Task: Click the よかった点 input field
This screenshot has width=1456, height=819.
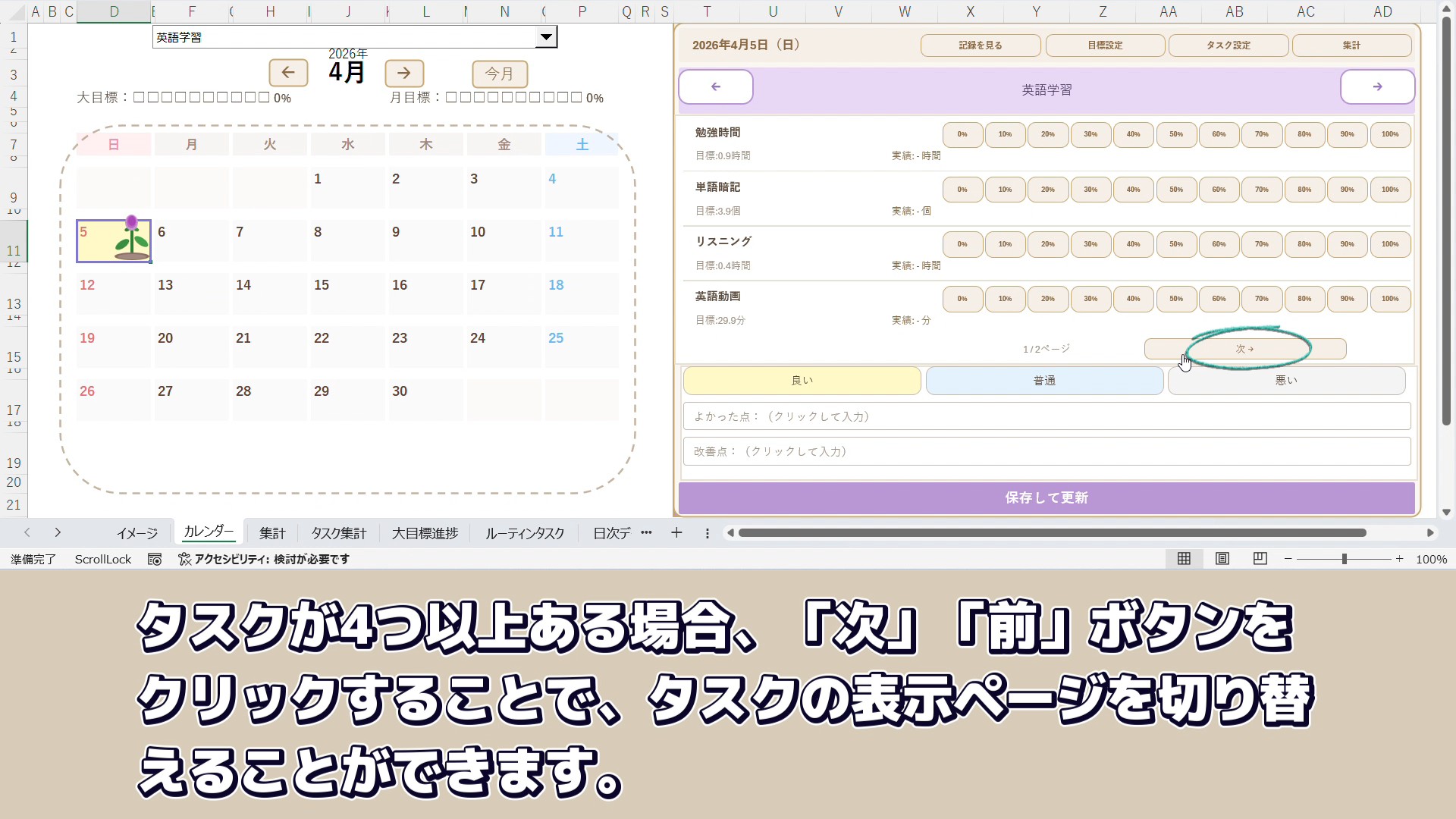Action: (x=1046, y=416)
